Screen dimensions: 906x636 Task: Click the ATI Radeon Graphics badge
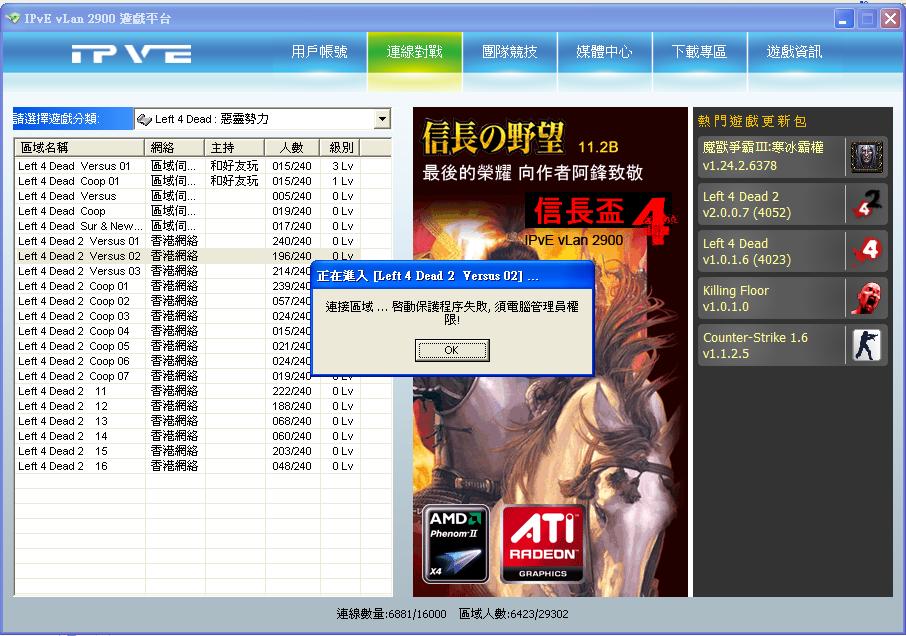543,544
